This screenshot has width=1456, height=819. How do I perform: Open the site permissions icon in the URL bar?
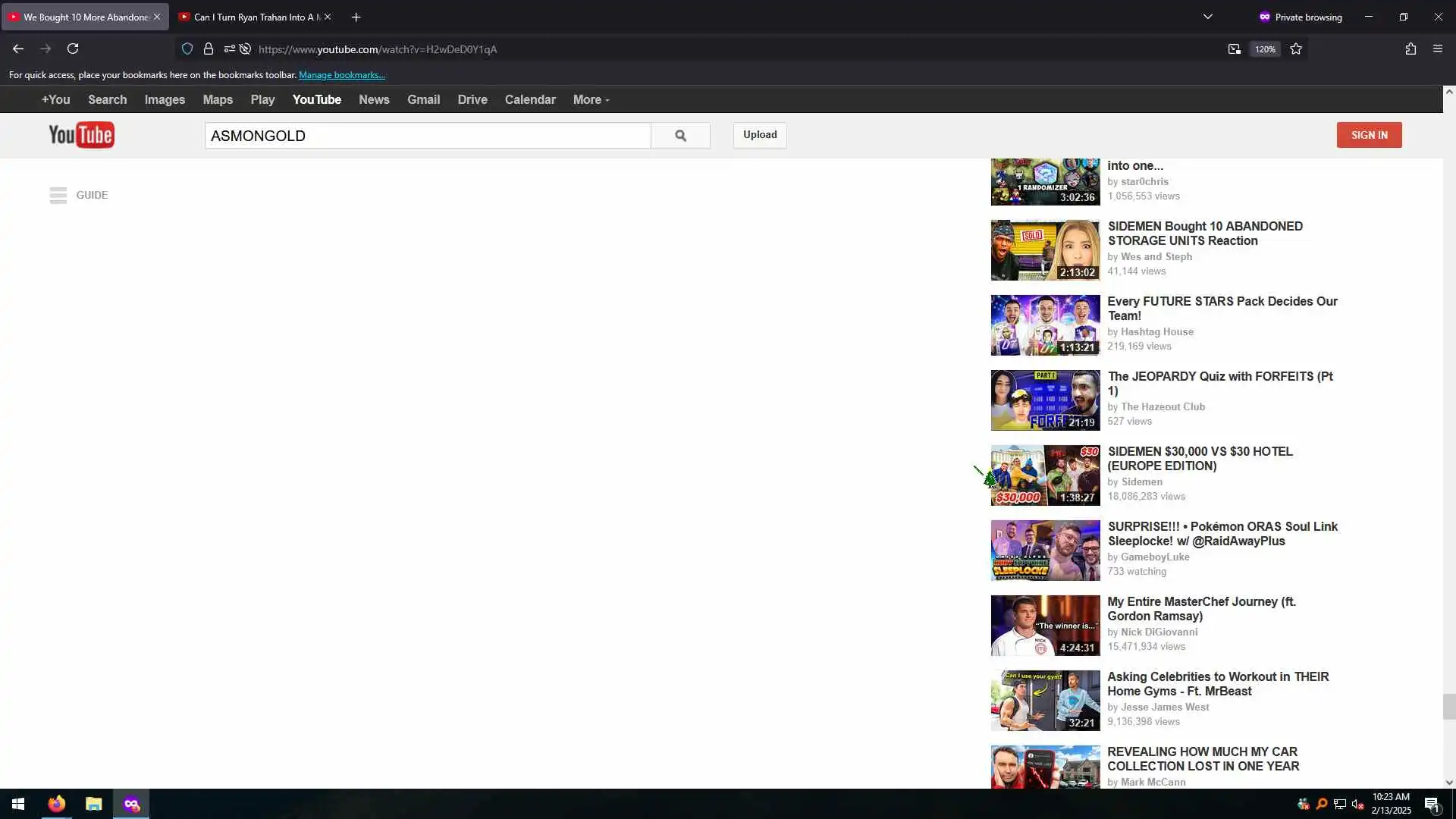point(229,49)
